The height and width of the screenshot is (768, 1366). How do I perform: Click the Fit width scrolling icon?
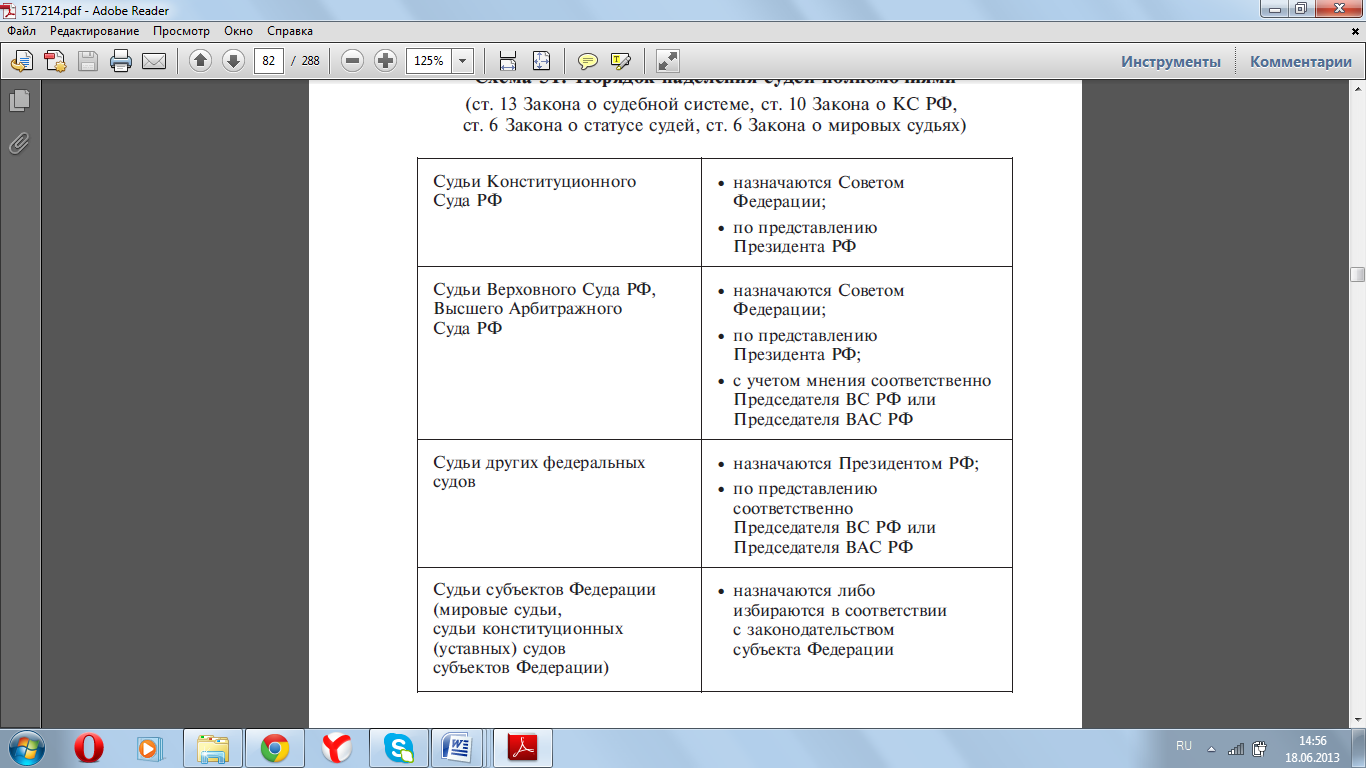pyautogui.click(x=507, y=61)
